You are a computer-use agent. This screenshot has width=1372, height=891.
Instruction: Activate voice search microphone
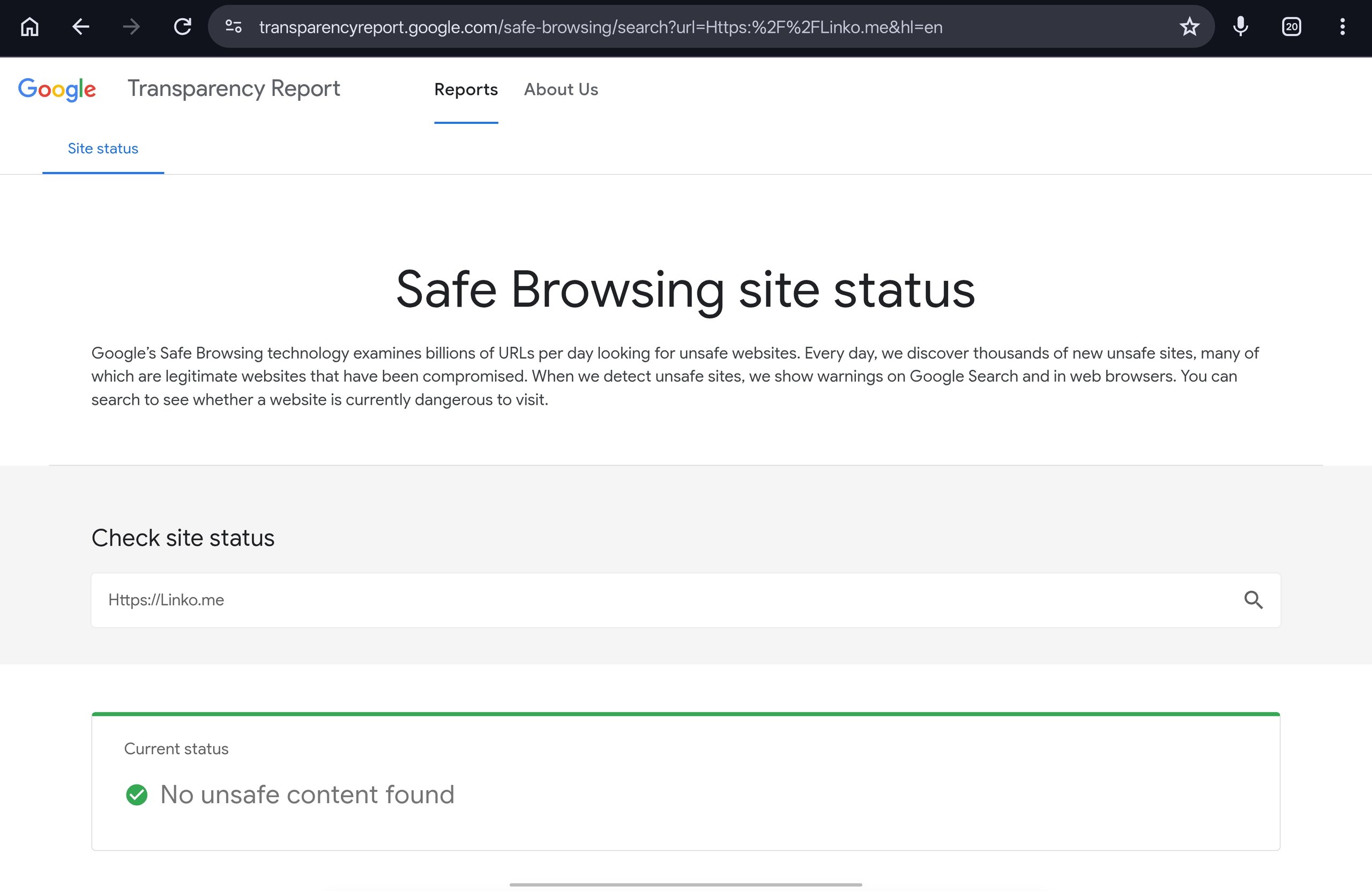pyautogui.click(x=1241, y=26)
